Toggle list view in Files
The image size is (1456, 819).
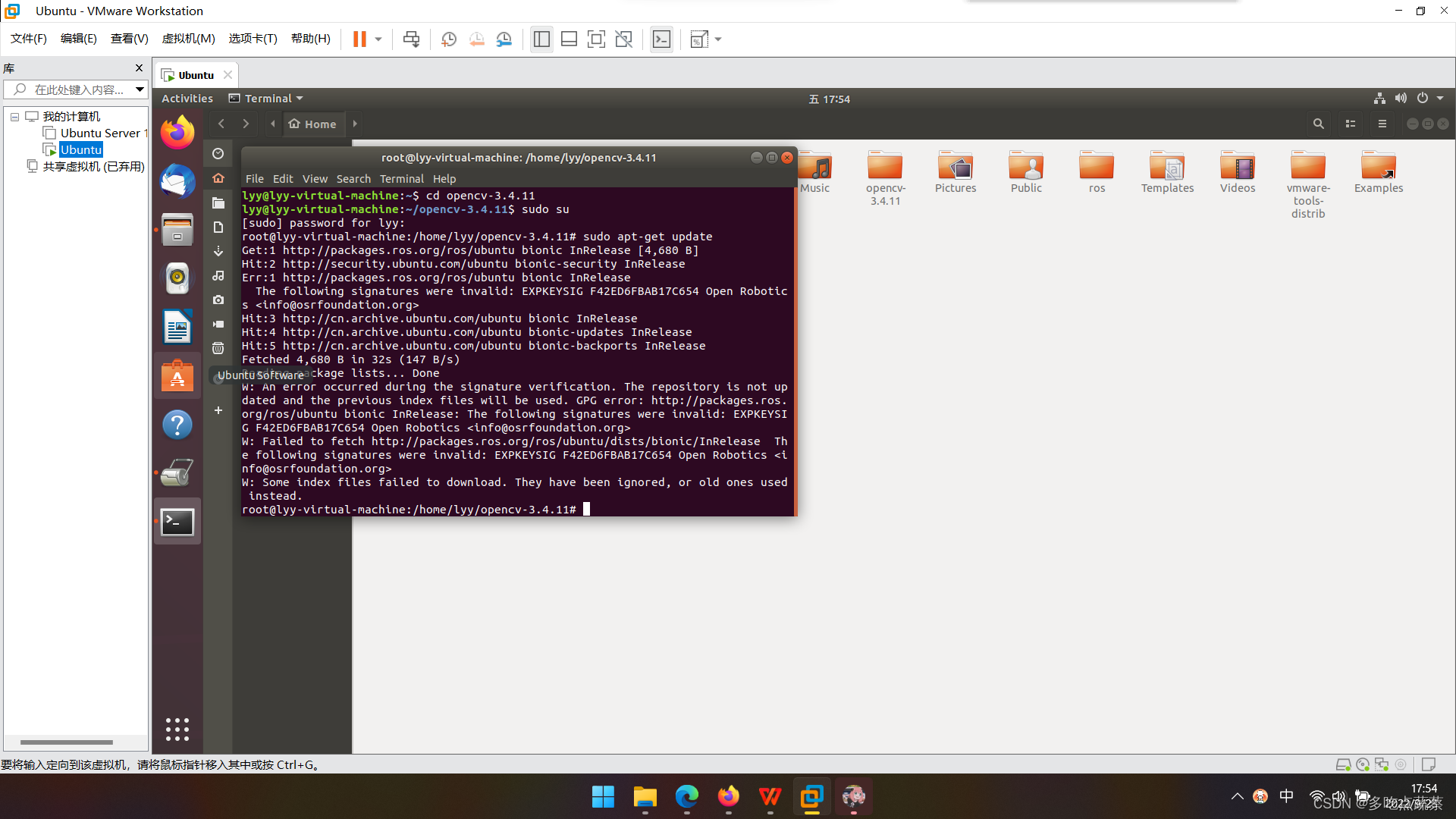1351,124
